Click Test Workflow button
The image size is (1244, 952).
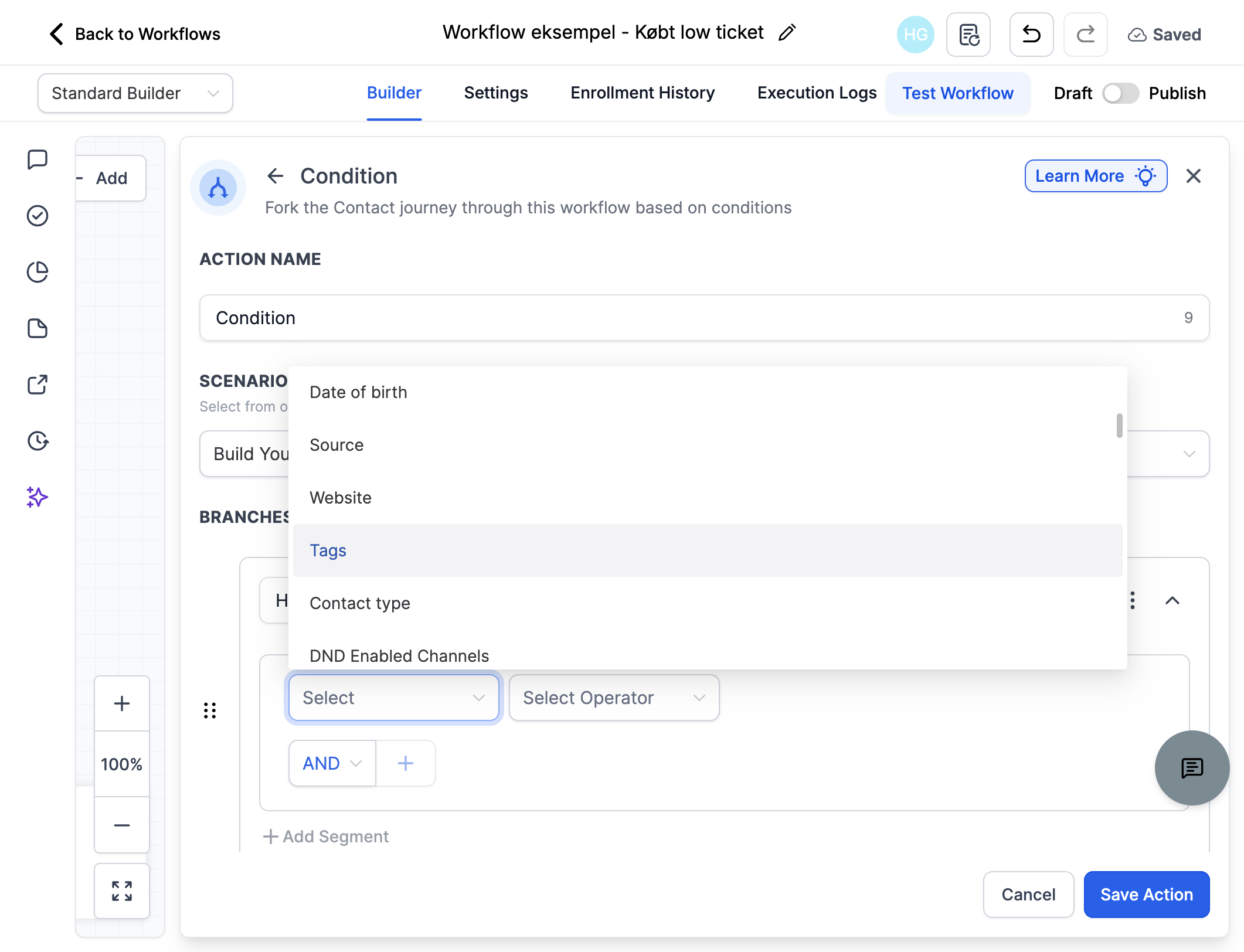pyautogui.click(x=958, y=93)
